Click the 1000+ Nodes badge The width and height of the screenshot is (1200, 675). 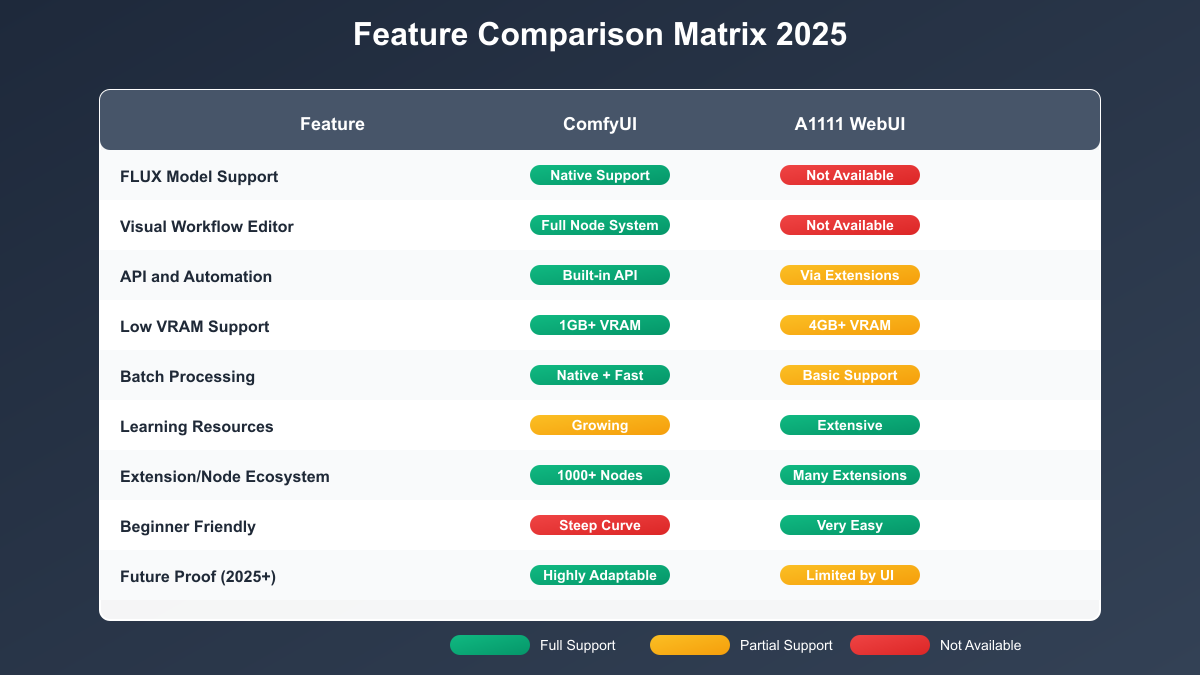(x=600, y=475)
